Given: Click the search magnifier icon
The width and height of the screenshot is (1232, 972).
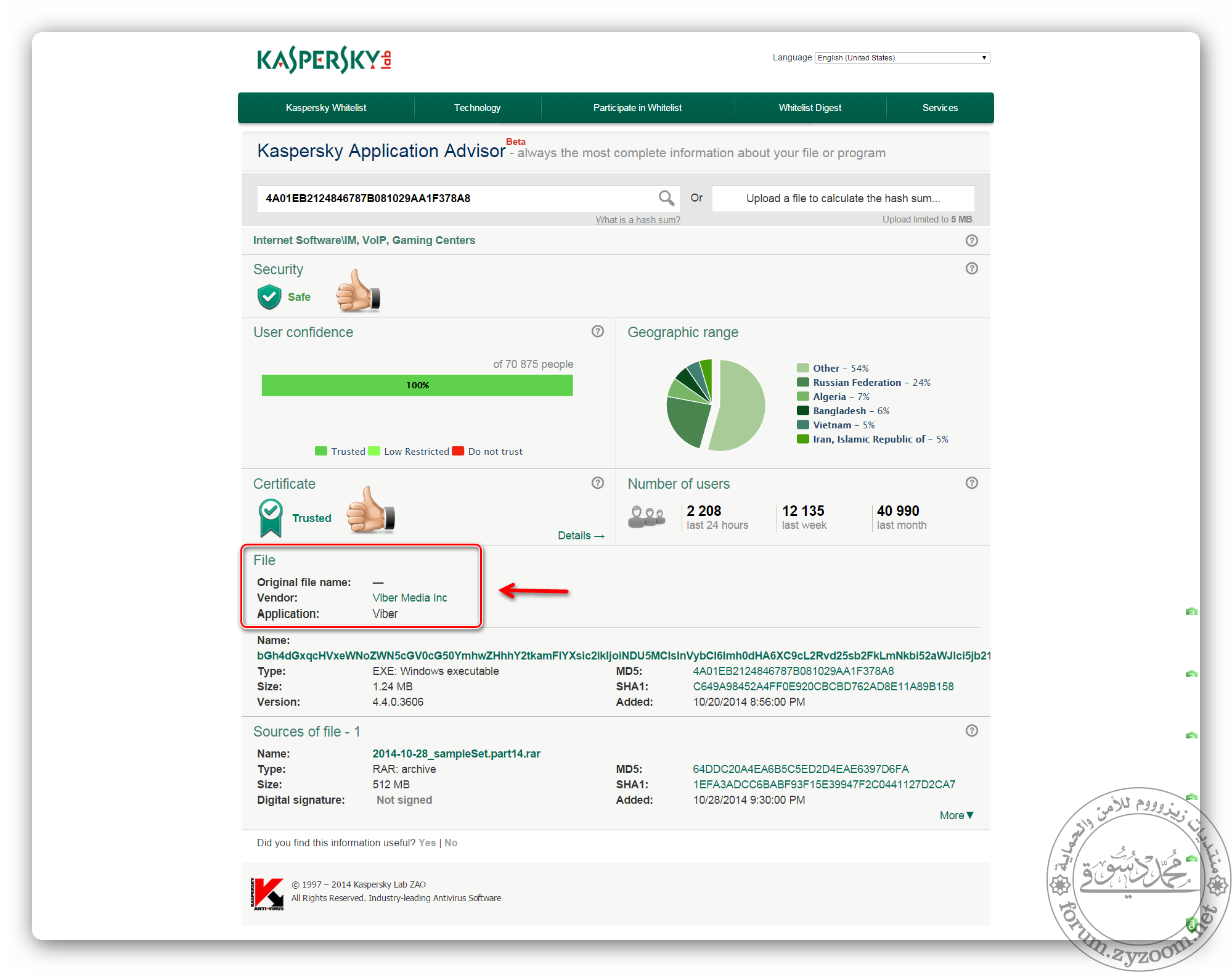Looking at the screenshot, I should click(666, 198).
